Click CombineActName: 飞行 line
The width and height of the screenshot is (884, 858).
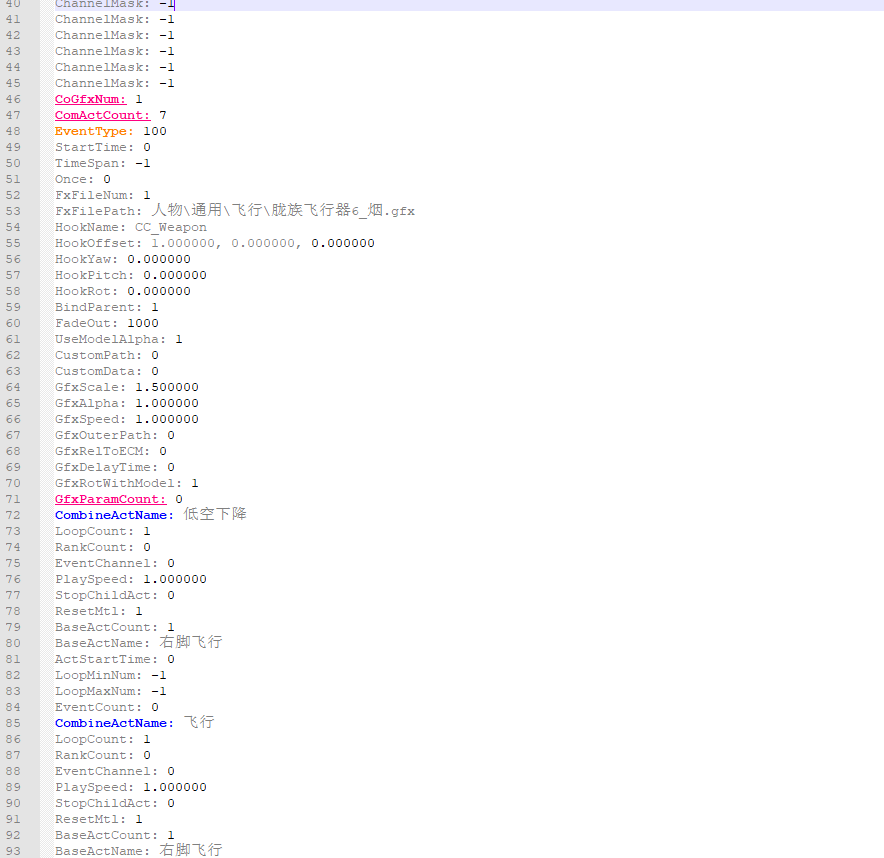[135, 723]
